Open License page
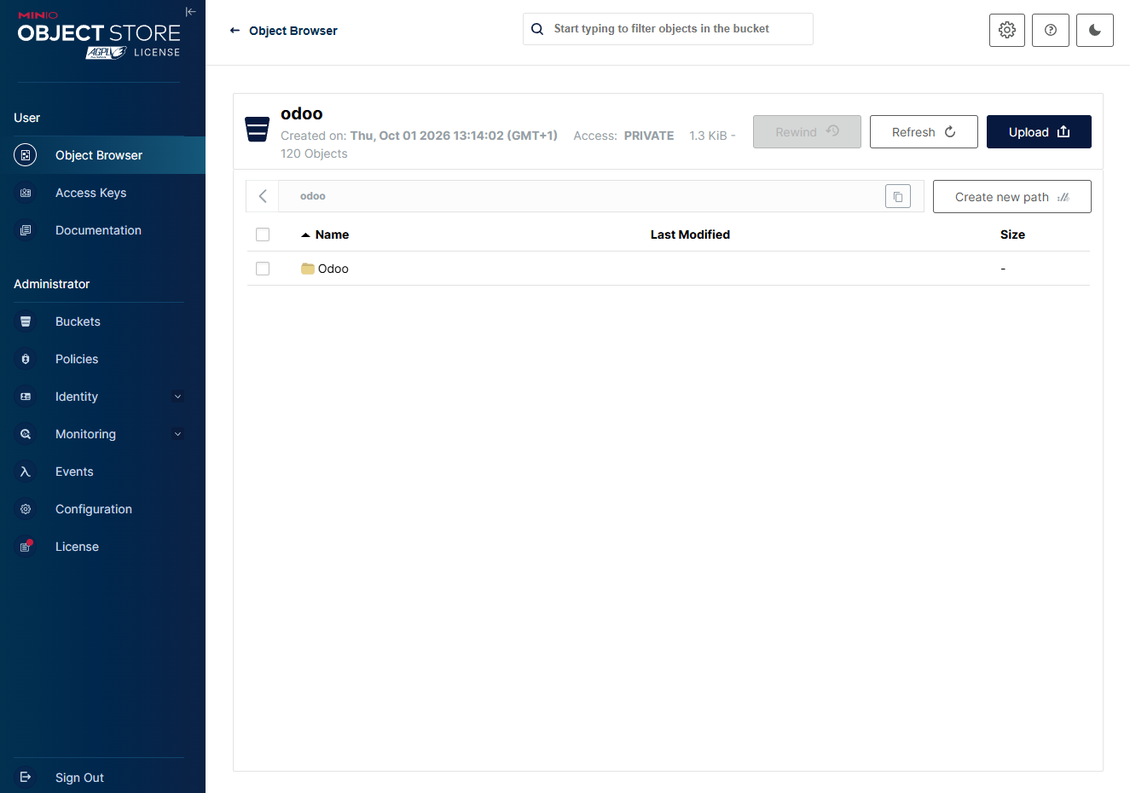 (x=102, y=546)
